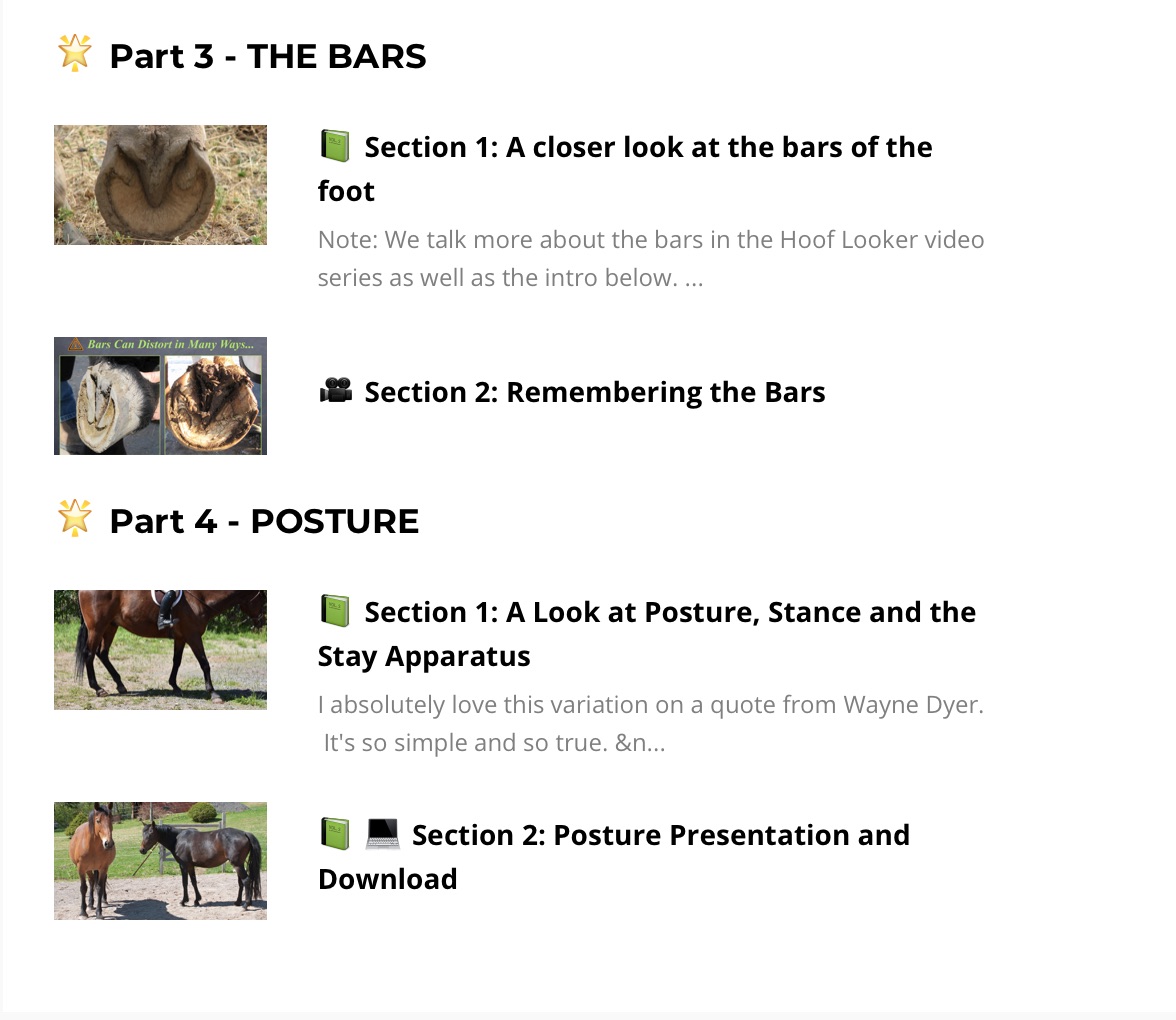Click green book icon for bars Section 1
Screen dimensions: 1176x1020
(335, 146)
